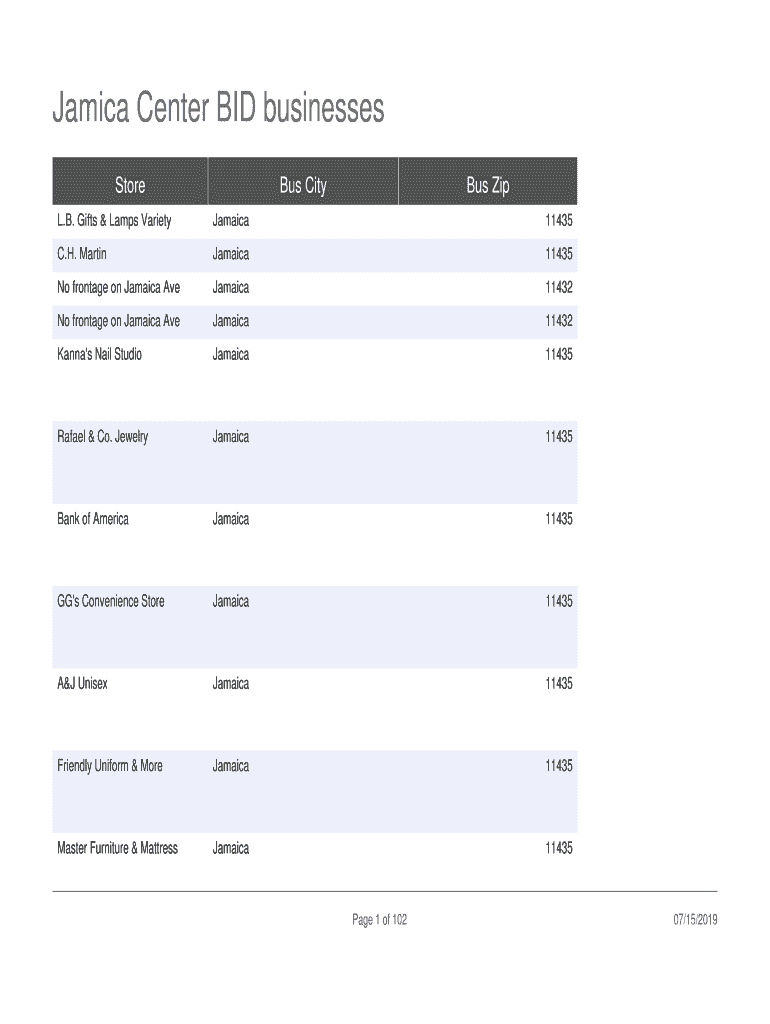Click the L.B. Gifts & Lamps Variety entry
Viewport: 770px width, 1024px height.
[114, 221]
